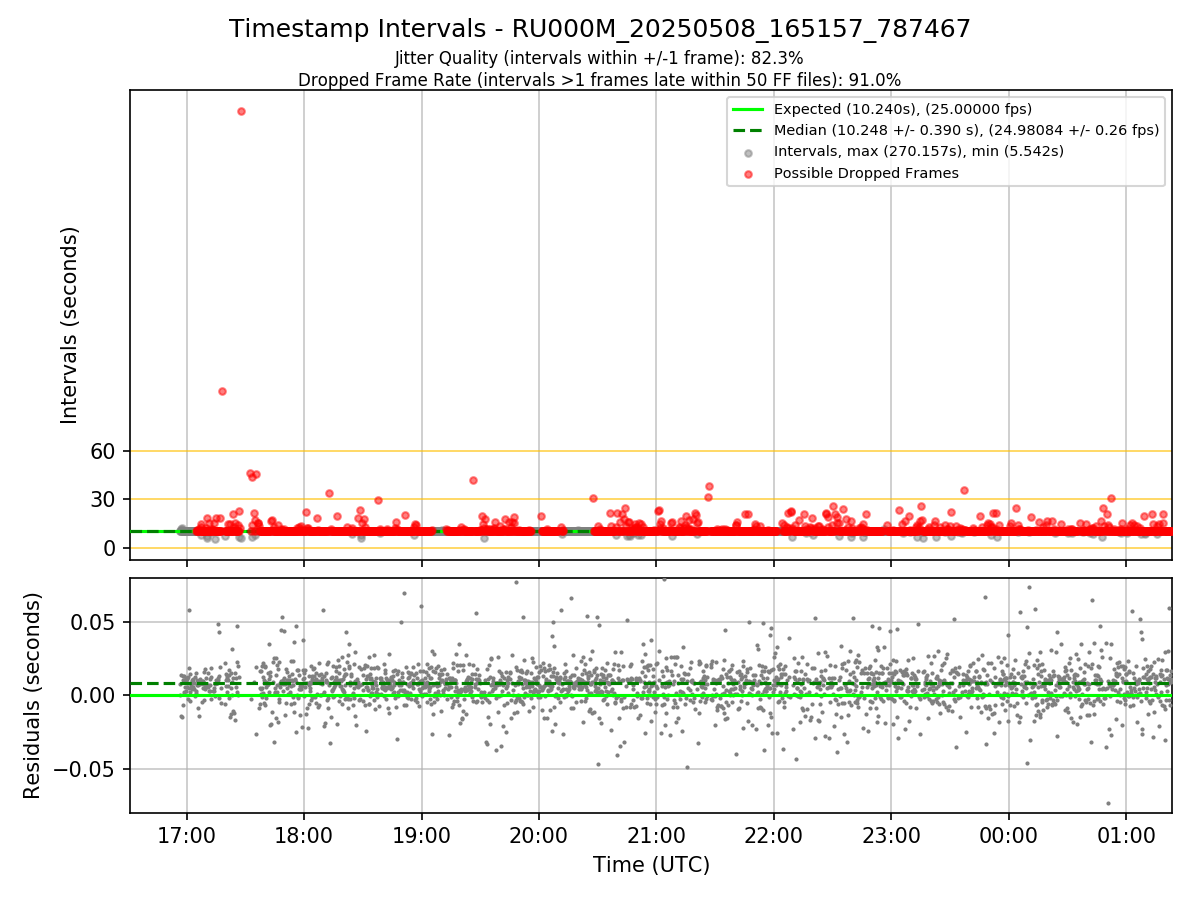Click the 'Jitter Quality' subtitle line
This screenshot has height=900, width=1200.
coord(599,58)
